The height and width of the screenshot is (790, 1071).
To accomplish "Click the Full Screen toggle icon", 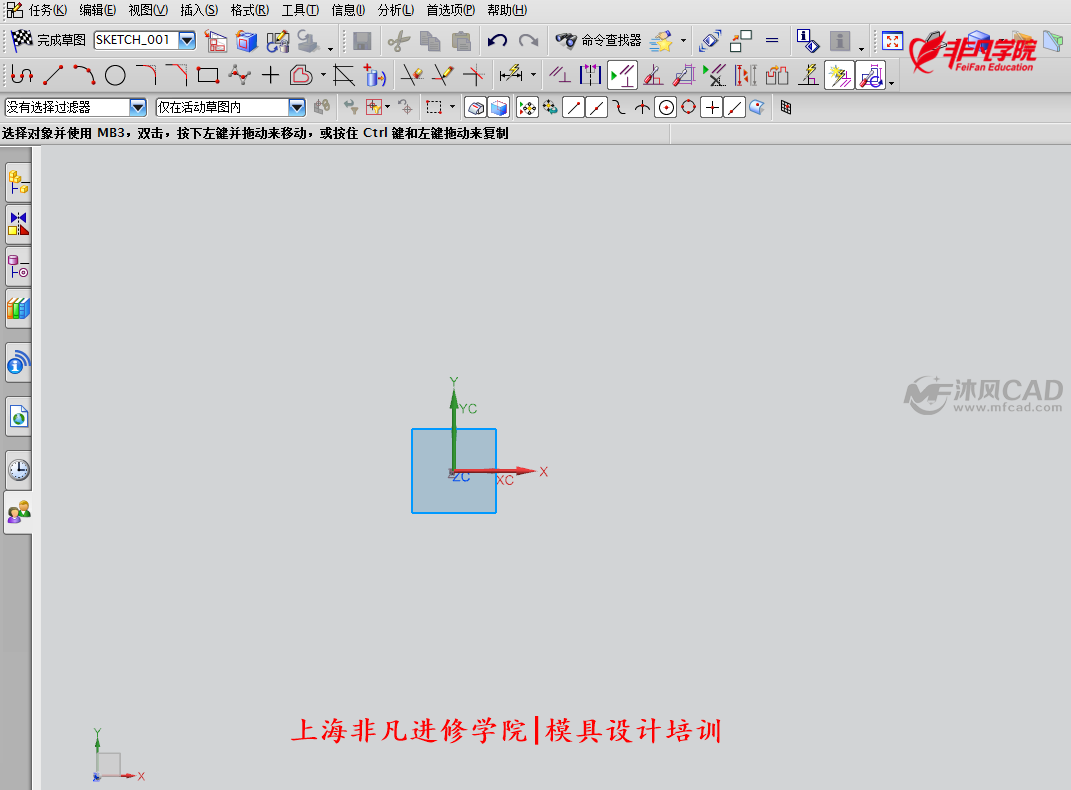I will (x=892, y=41).
